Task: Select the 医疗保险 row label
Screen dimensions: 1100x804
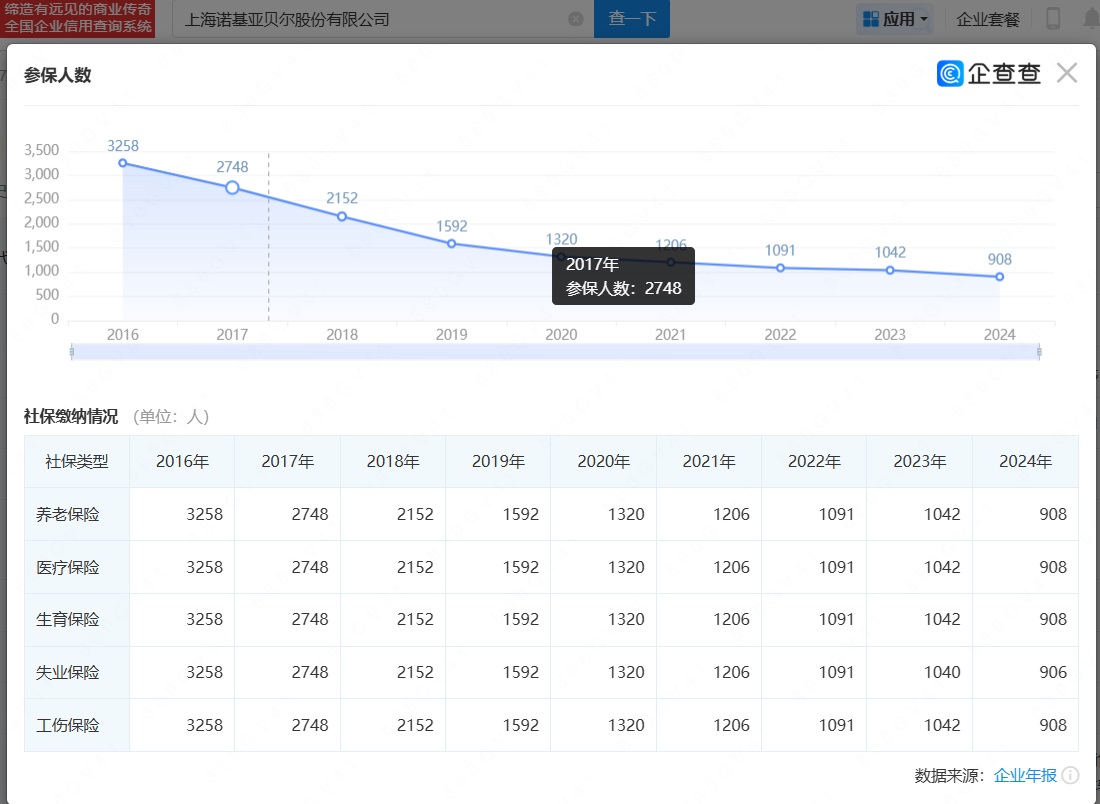Action: point(67,567)
